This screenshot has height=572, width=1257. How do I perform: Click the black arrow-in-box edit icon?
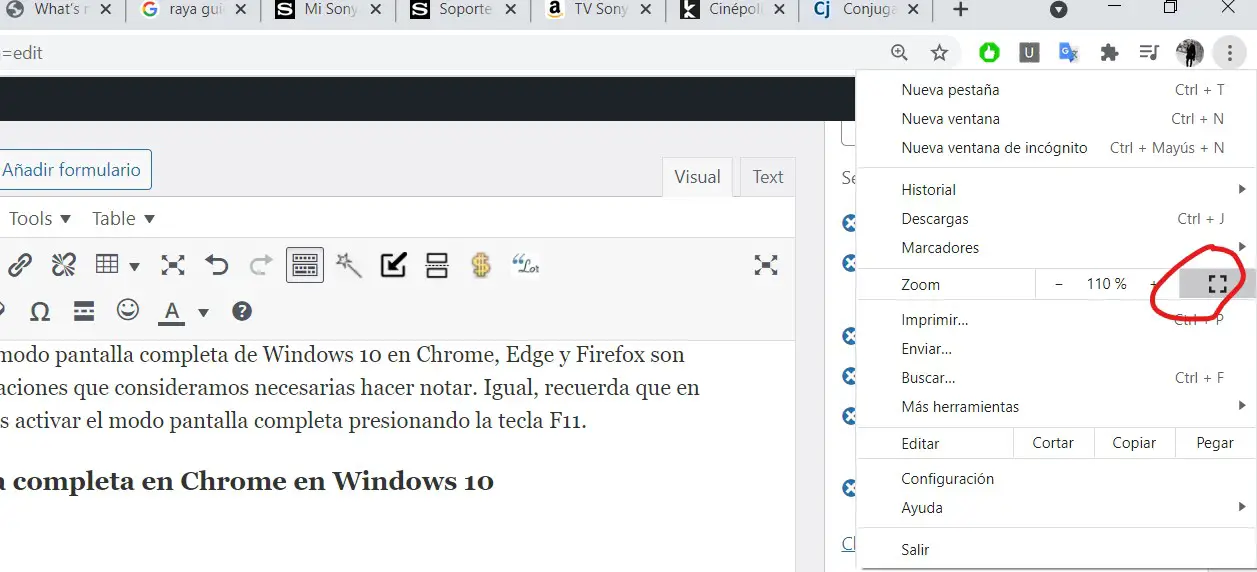tap(393, 265)
